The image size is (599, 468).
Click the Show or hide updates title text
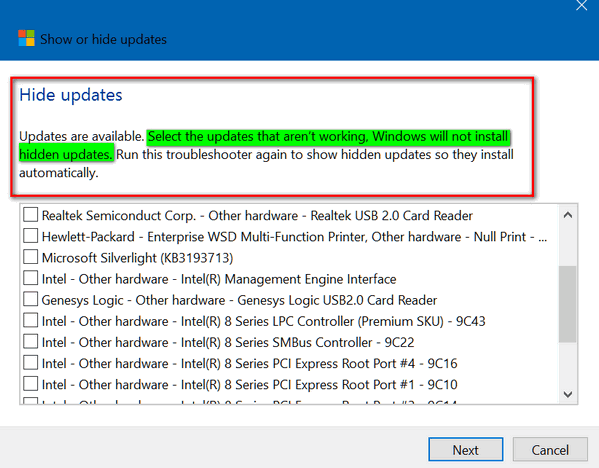point(104,39)
